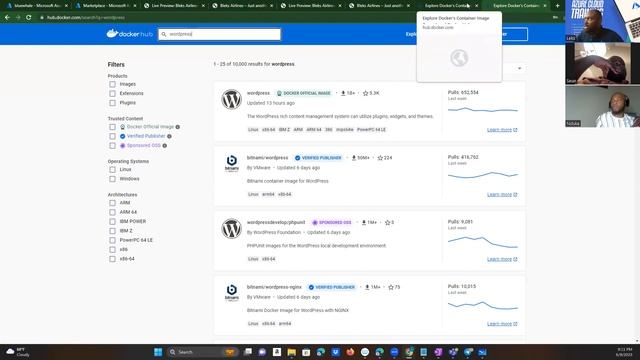The image size is (640, 360).
Task: Click the DOCKER OFFICIAL IMAGE badge on wordpress
Action: click(x=304, y=93)
